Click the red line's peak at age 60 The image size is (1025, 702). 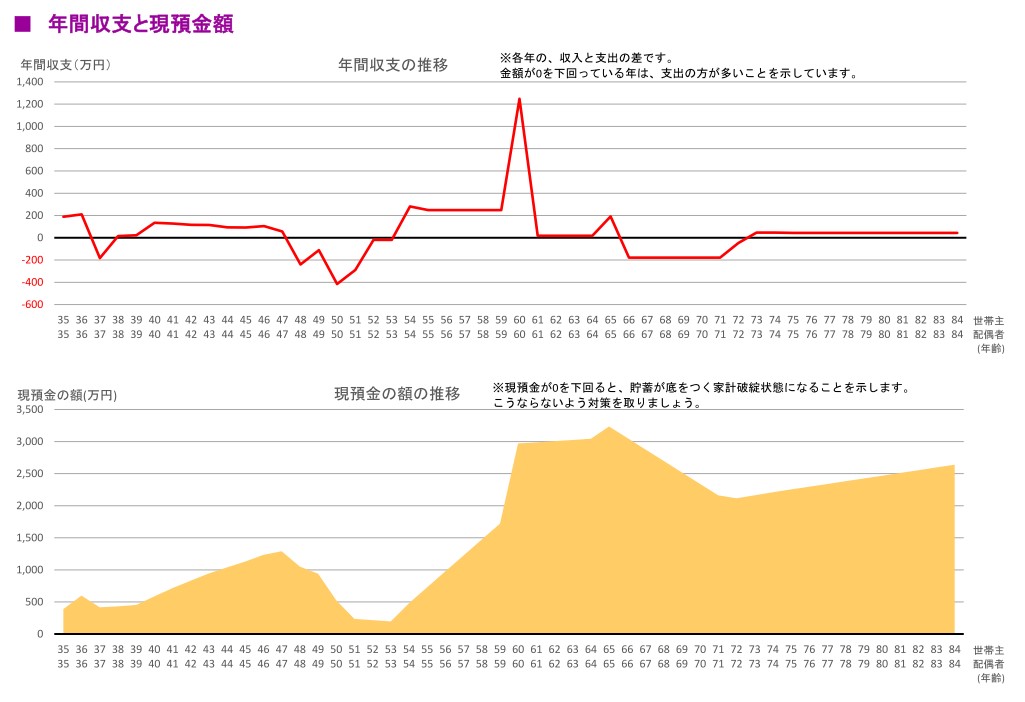click(x=519, y=98)
